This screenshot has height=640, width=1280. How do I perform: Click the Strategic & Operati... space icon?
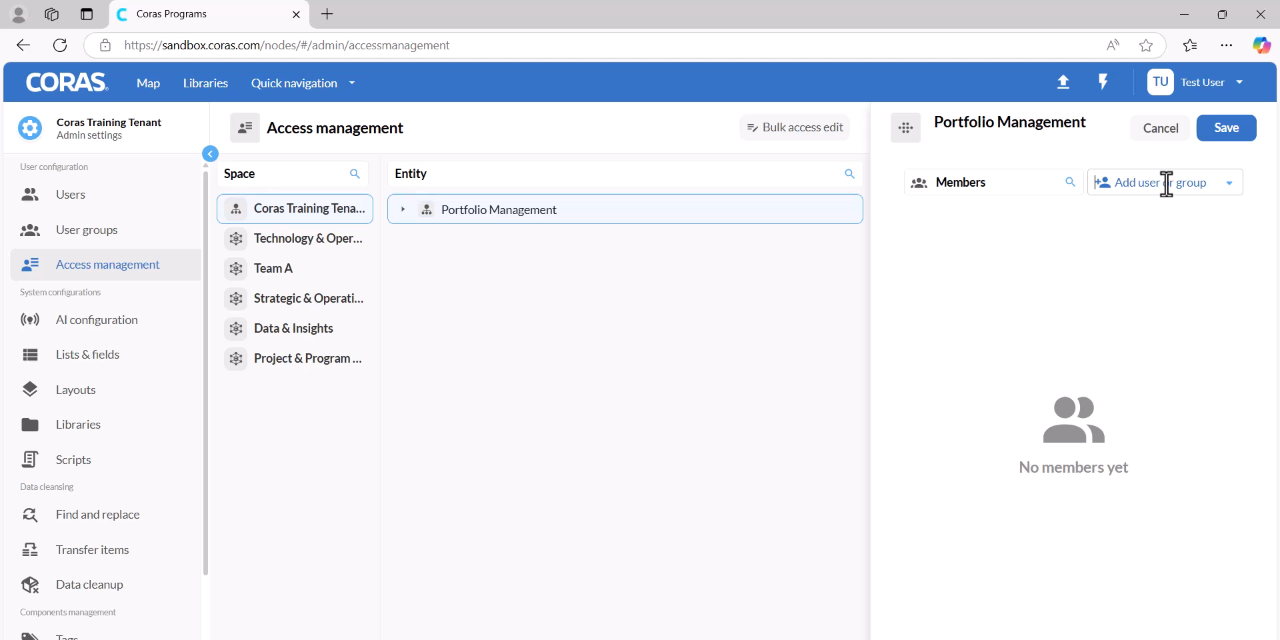click(x=236, y=299)
